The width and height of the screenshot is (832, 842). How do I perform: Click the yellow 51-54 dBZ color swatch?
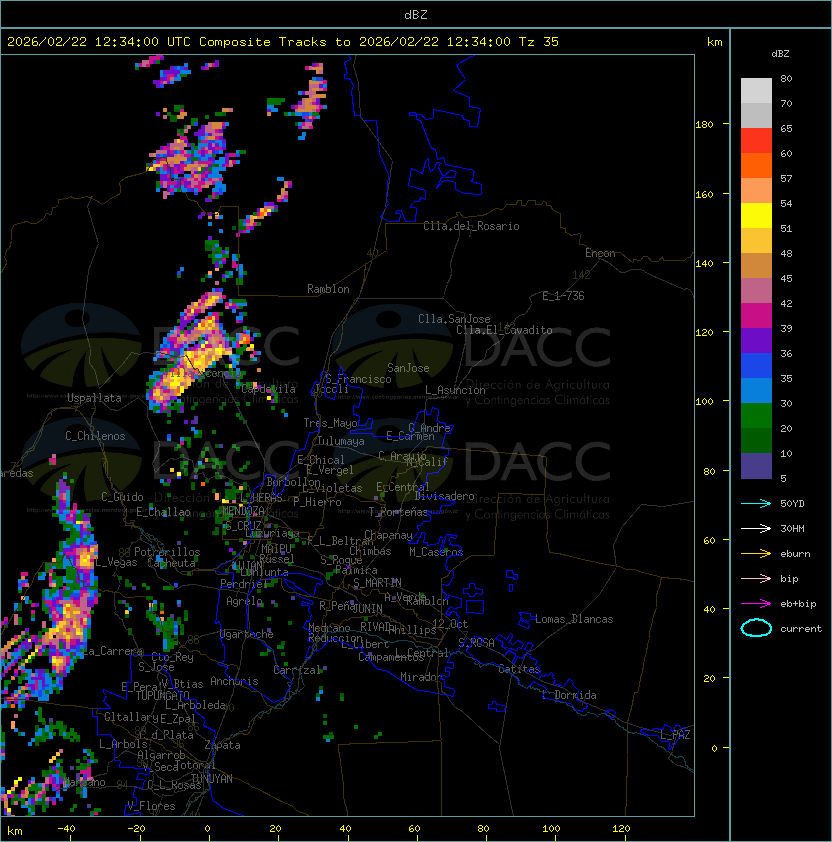click(x=756, y=215)
